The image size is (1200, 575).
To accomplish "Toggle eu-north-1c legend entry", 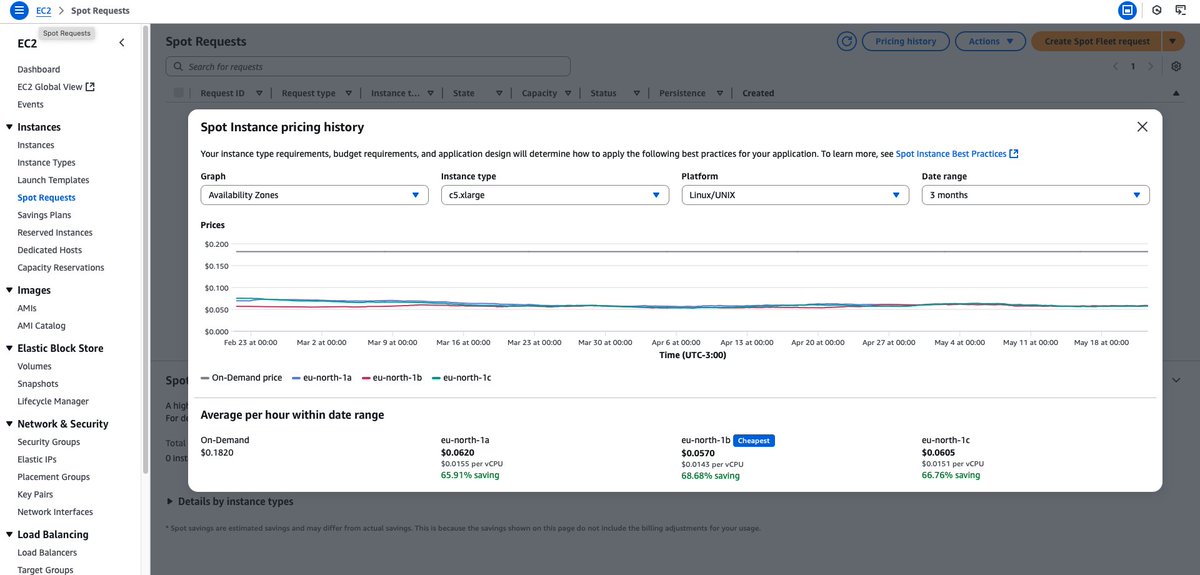I will pos(462,377).
